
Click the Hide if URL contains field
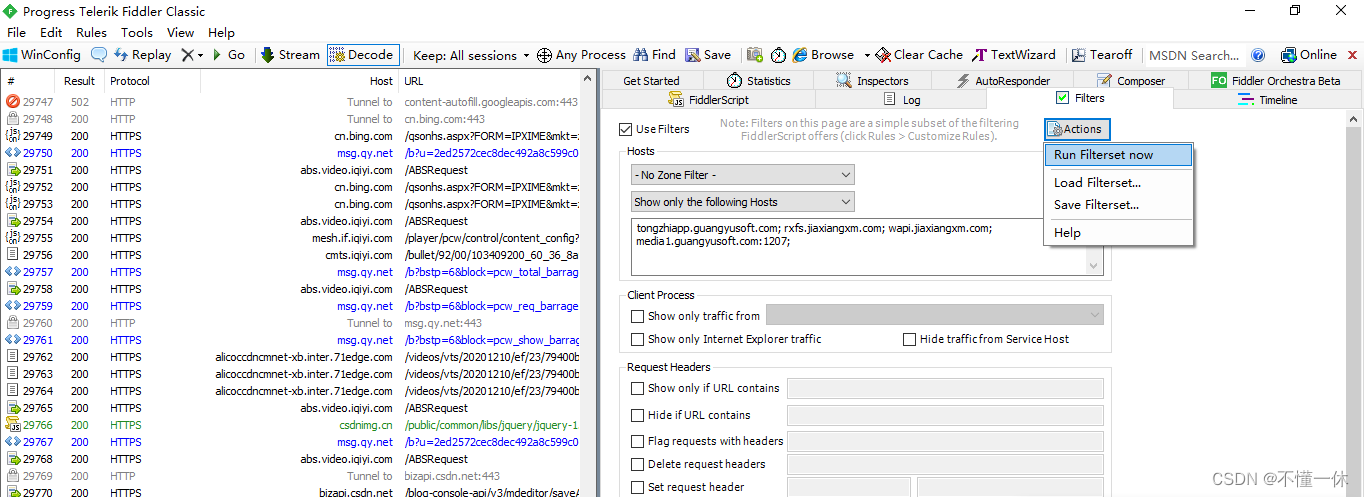(945, 415)
